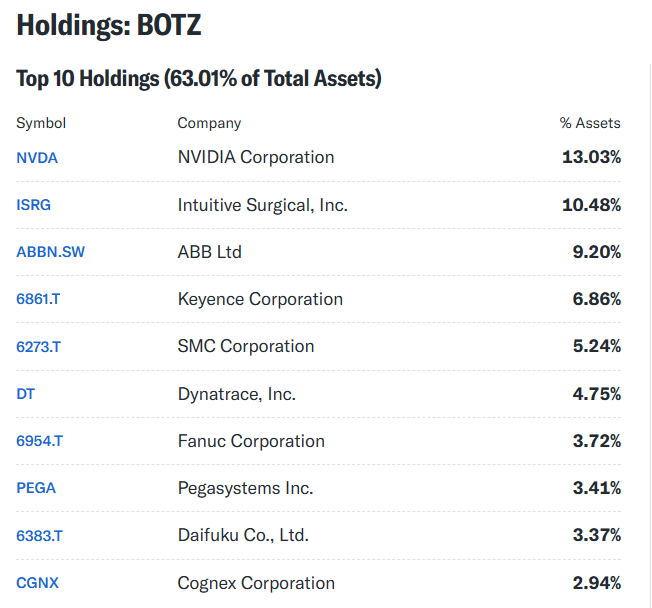
Task: Select the 6273.T ticker link
Action: click(x=38, y=347)
